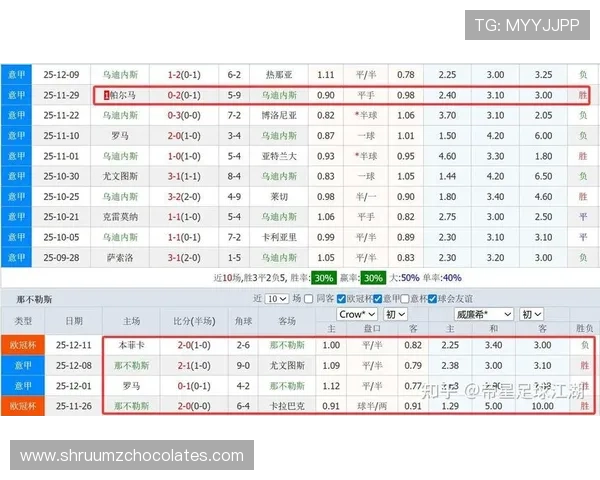This screenshot has width=600, height=480.
Task: Open away team 热那亚
Action: coord(279,75)
